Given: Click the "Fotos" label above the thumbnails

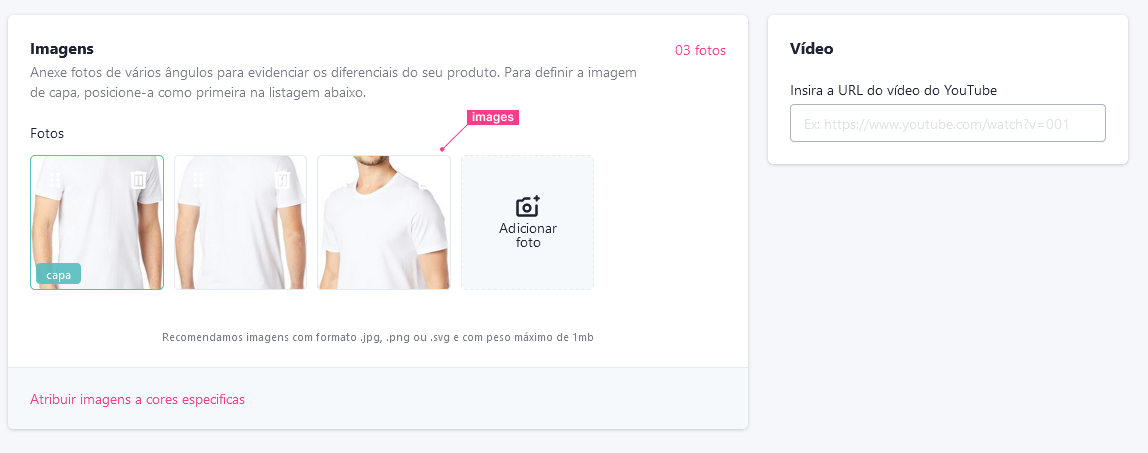Looking at the screenshot, I should point(47,134).
